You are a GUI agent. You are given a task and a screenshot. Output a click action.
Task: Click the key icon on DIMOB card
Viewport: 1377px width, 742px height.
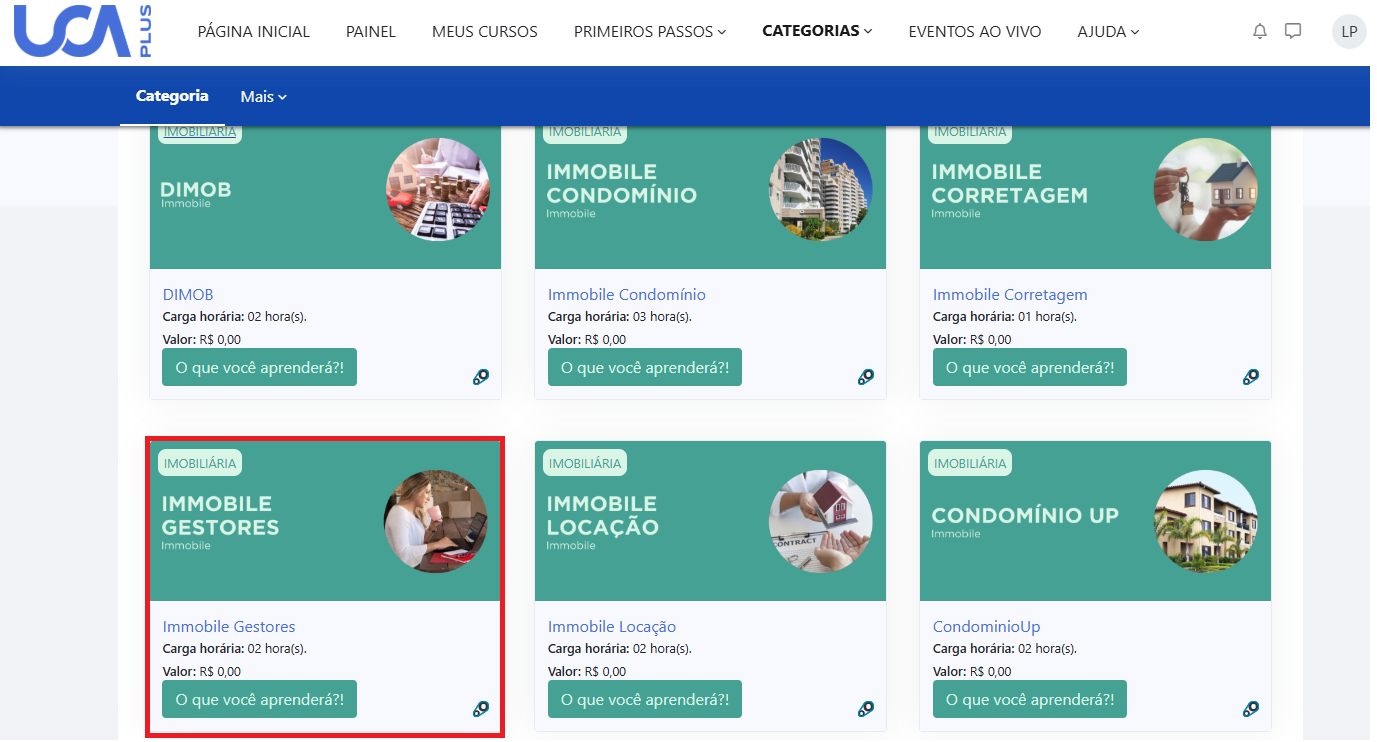[481, 377]
